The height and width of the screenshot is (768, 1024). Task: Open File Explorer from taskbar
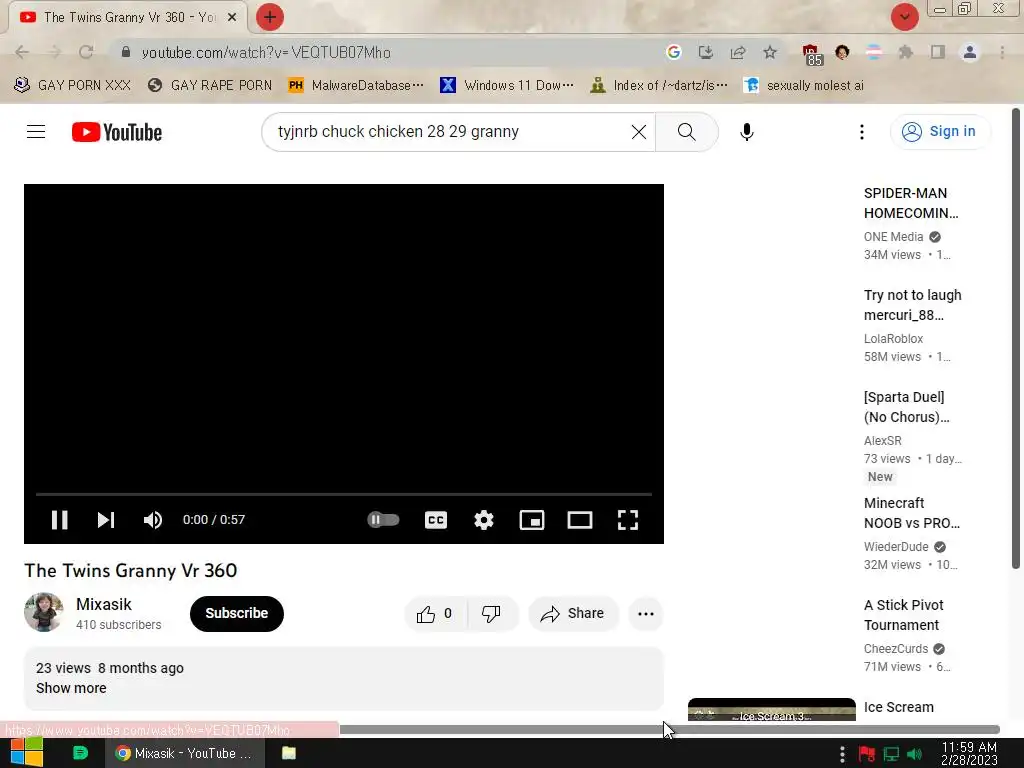(x=289, y=753)
